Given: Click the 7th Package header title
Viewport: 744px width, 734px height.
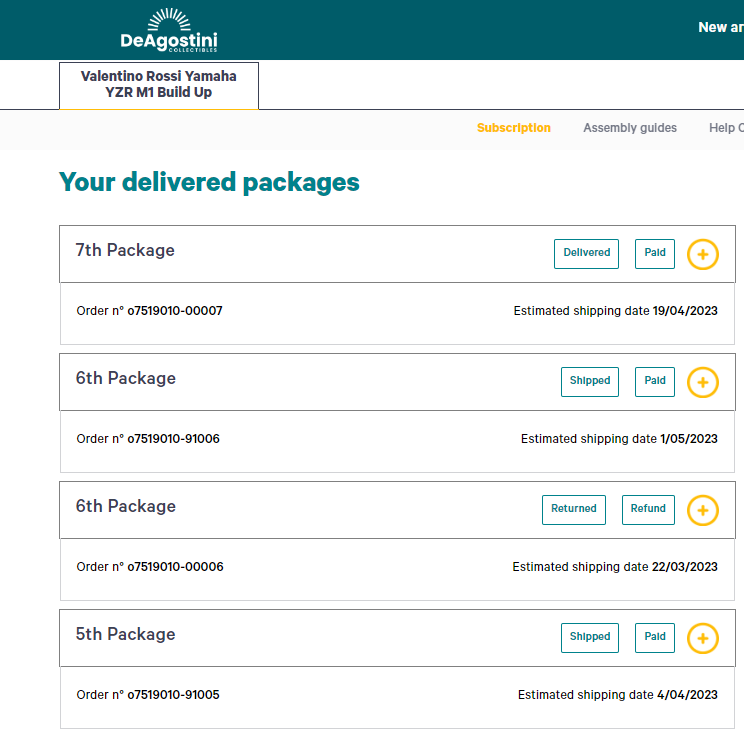Looking at the screenshot, I should pyautogui.click(x=125, y=251).
